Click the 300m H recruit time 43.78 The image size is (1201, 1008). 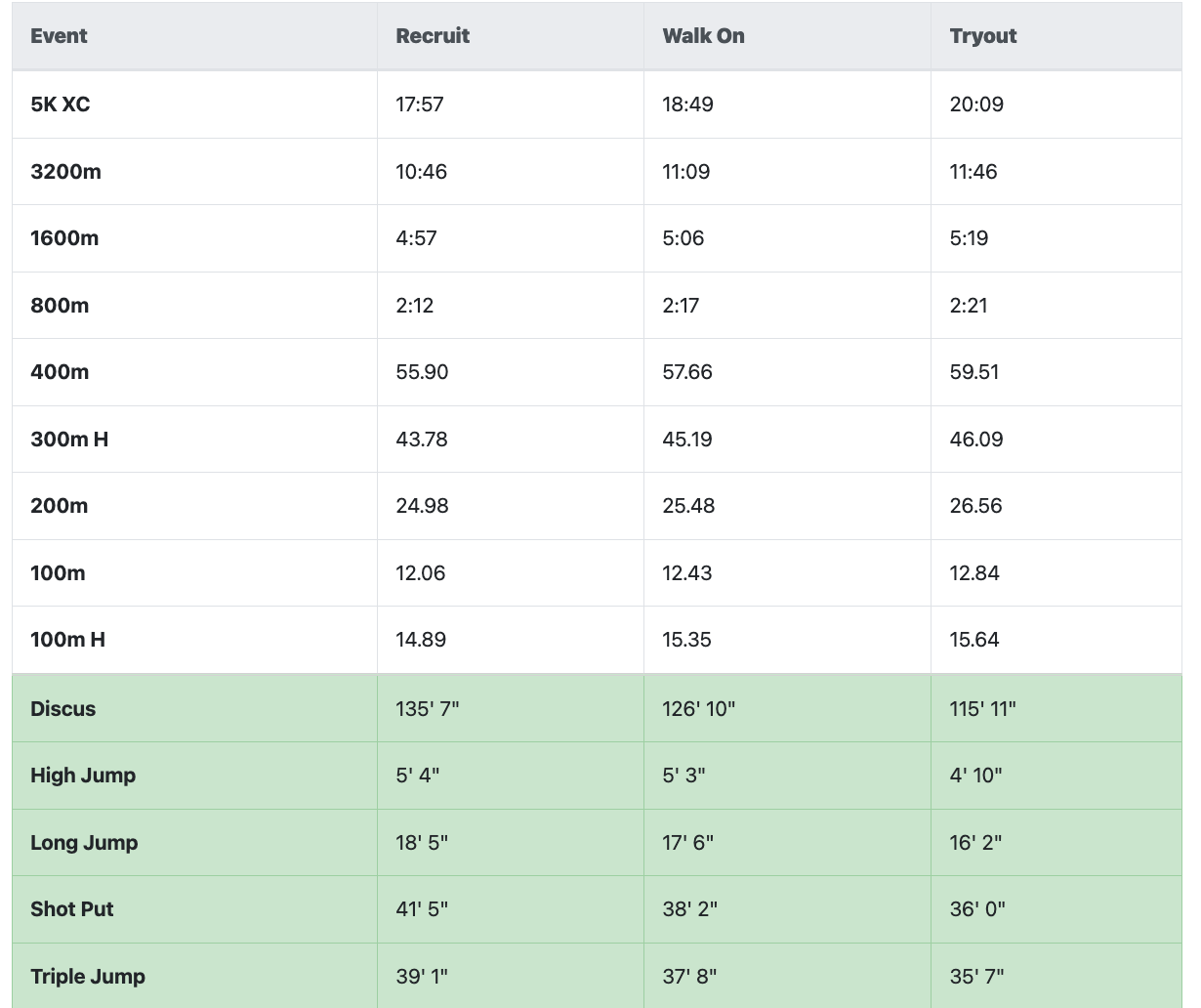422,440
